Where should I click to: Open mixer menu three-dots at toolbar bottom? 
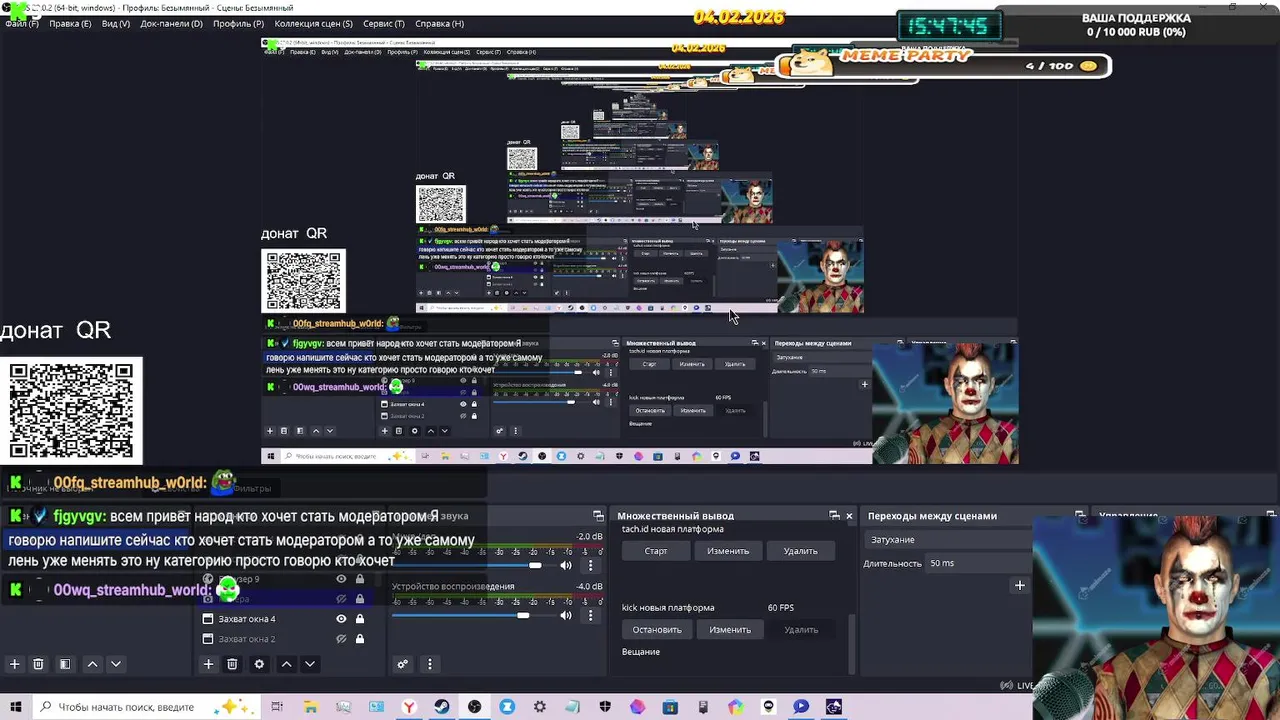click(x=430, y=664)
